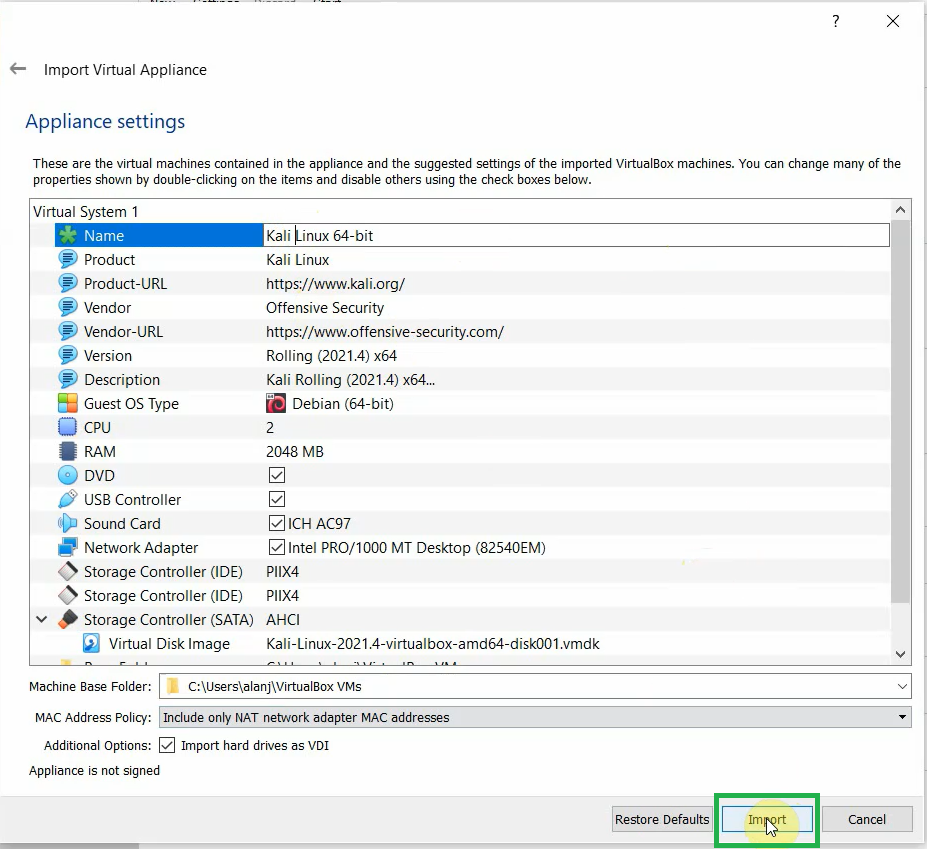Click the folder icon beside Machine Base Folder
The image size is (927, 849).
point(172,686)
